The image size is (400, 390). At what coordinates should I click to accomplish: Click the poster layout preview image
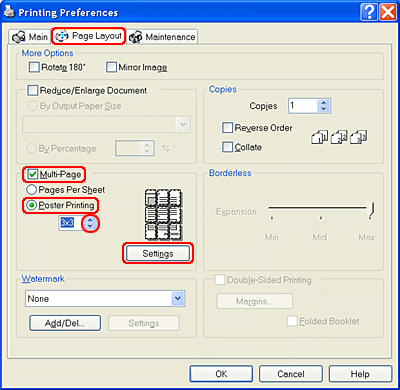tap(163, 214)
